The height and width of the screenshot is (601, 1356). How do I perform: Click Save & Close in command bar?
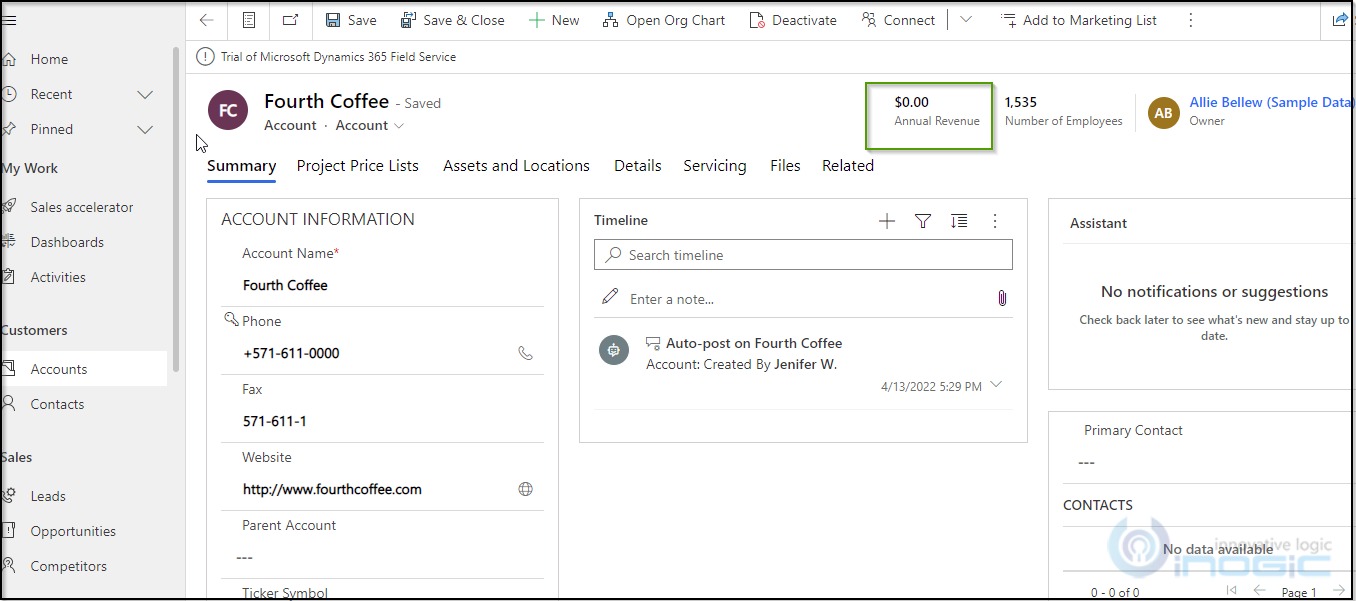453,20
